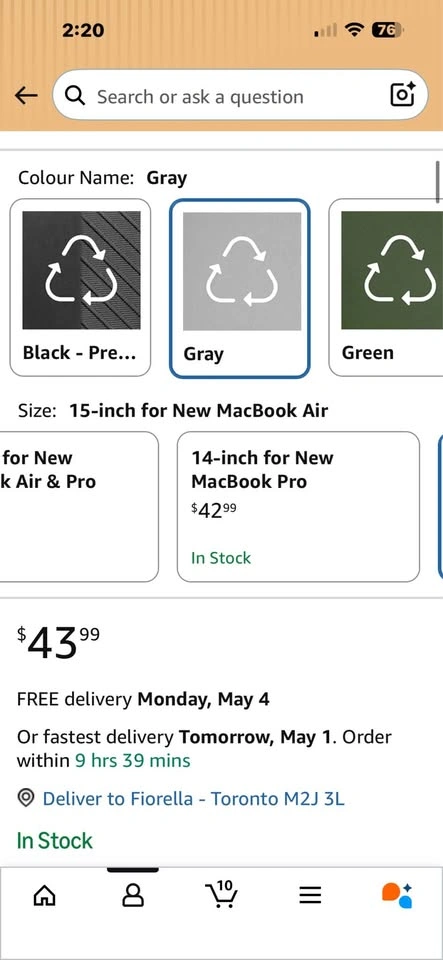
Task: Tap the 9 hrs 39 mins countdown
Action: (132, 761)
